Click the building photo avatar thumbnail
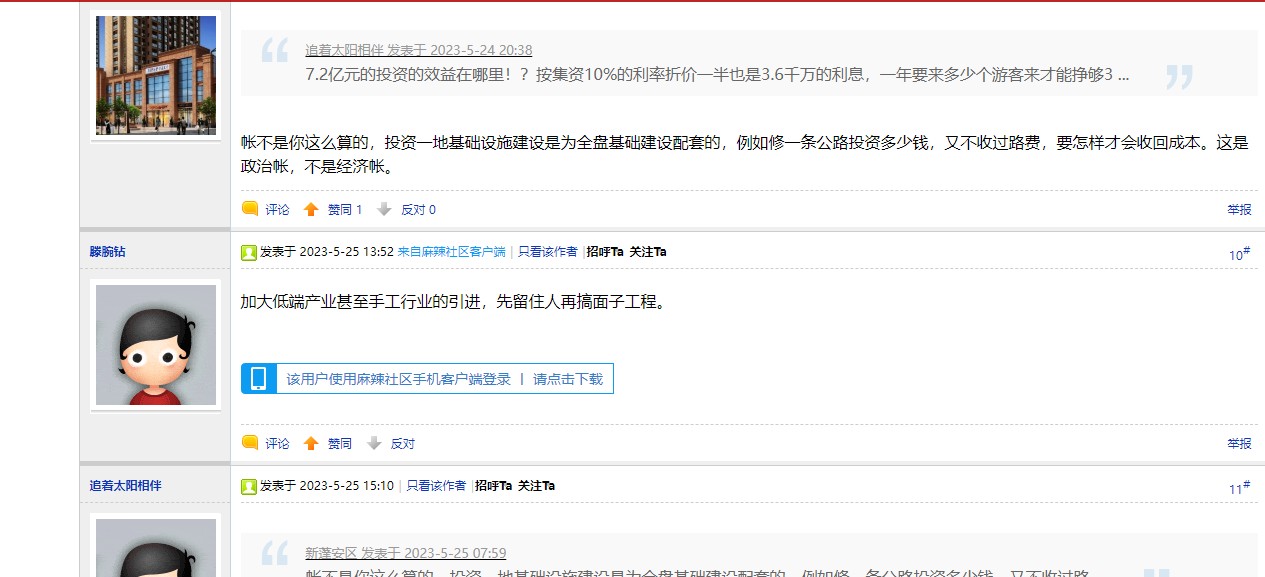 155,75
